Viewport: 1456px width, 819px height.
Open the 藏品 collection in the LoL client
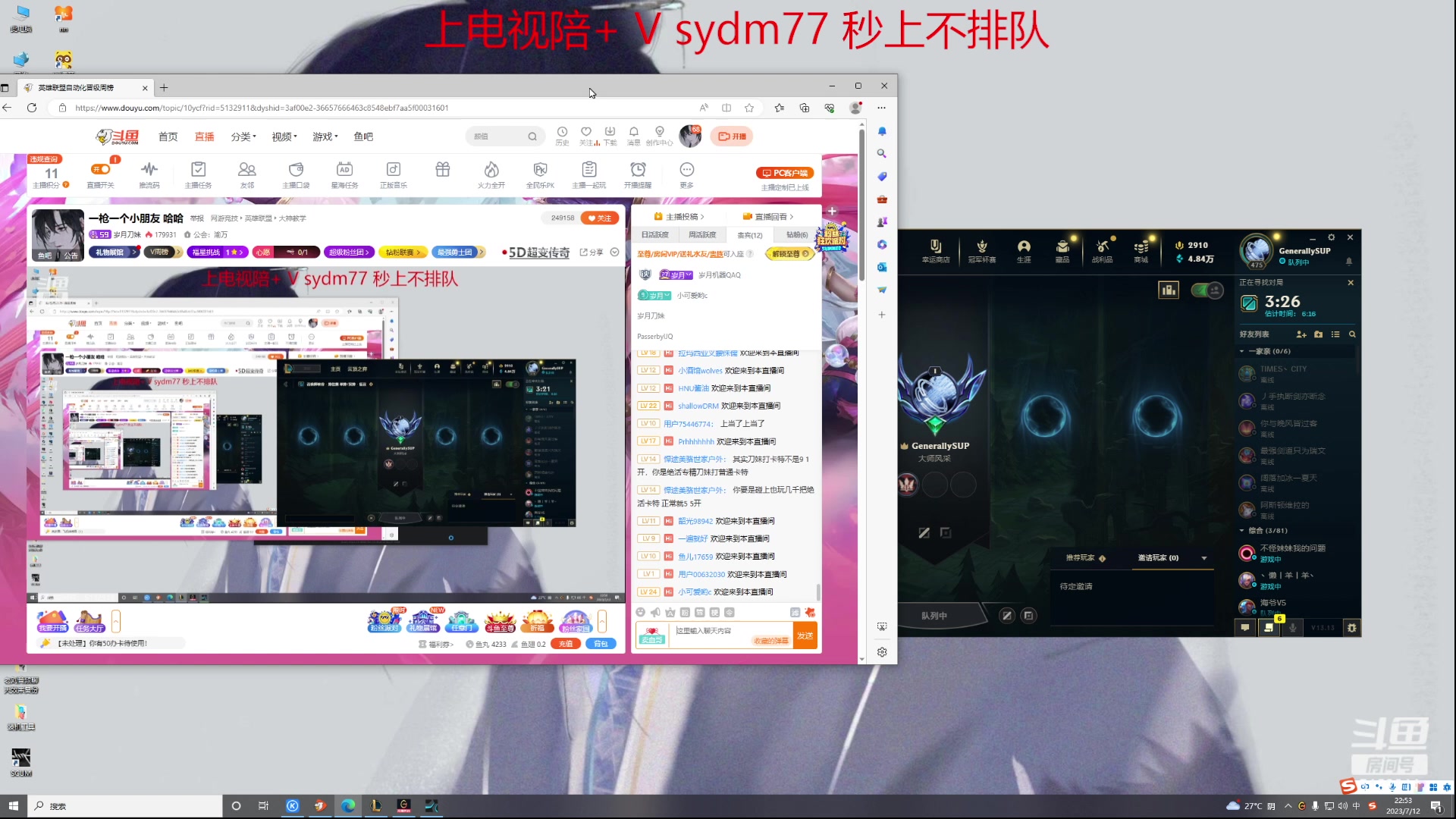click(x=1062, y=250)
